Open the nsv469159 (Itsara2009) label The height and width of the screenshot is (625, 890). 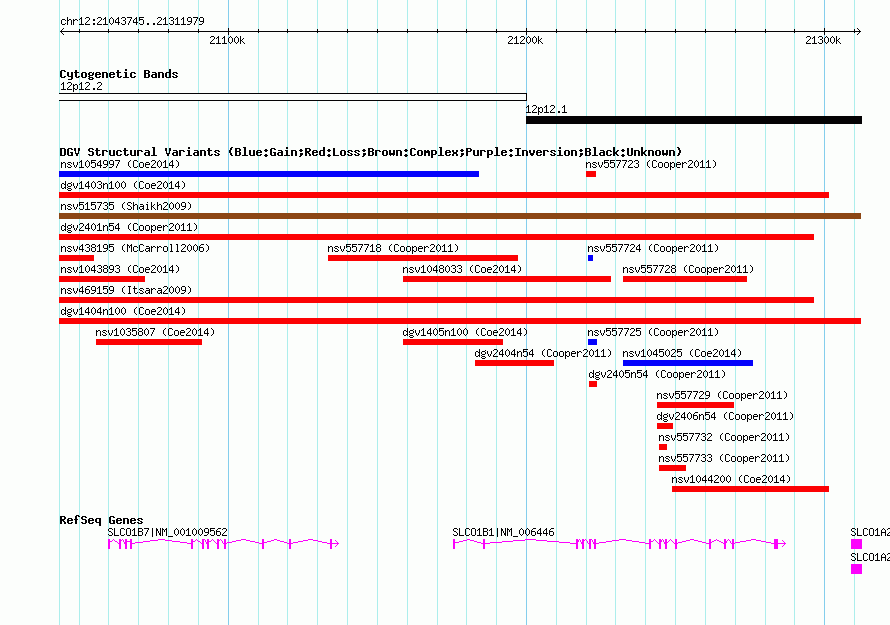click(x=126, y=290)
